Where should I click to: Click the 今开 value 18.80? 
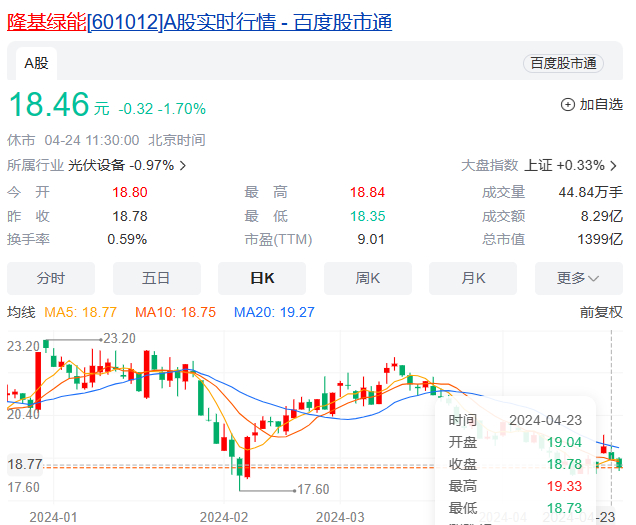[x=130, y=192]
